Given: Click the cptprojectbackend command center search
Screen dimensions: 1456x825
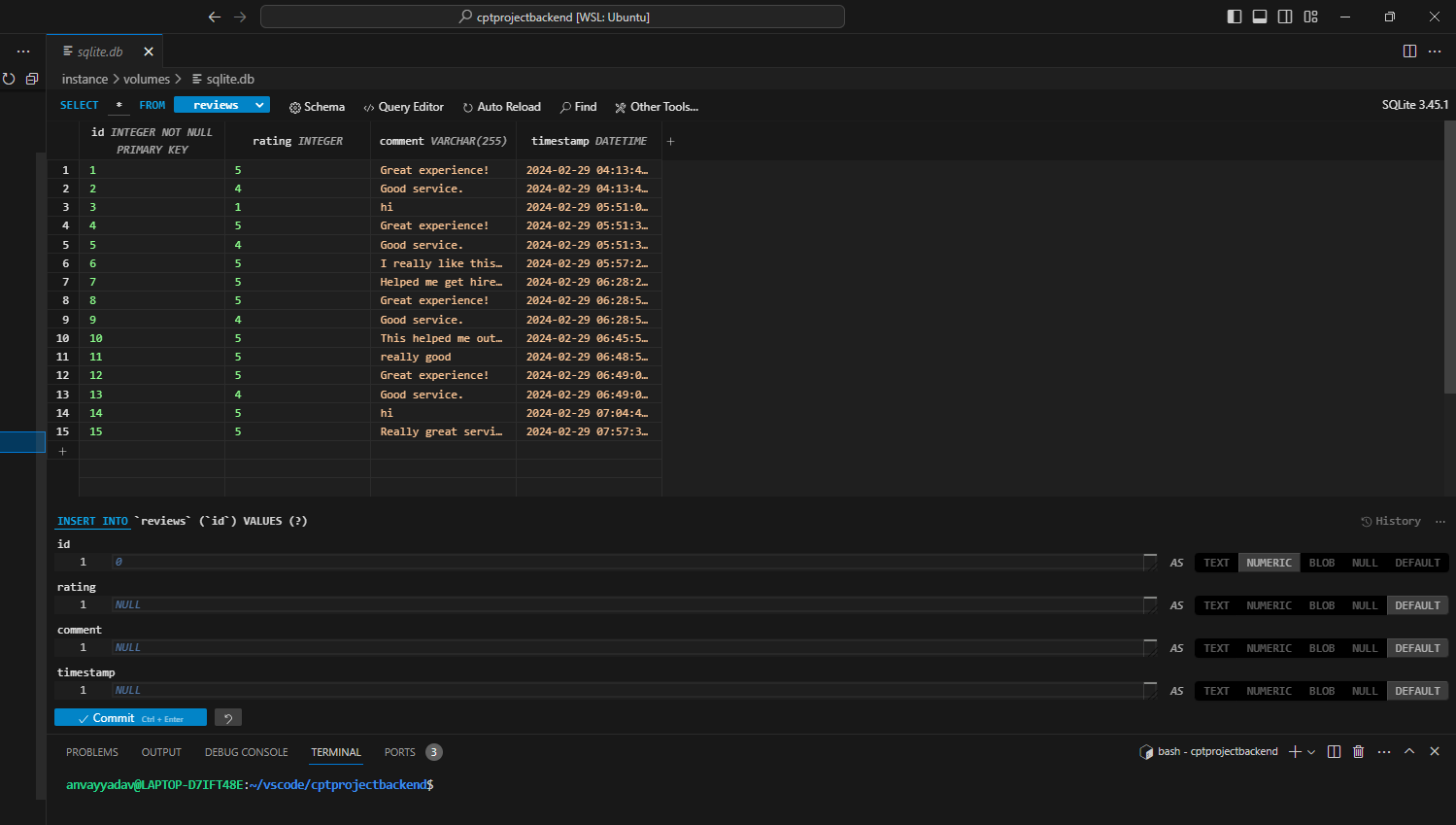Looking at the screenshot, I should 553,17.
